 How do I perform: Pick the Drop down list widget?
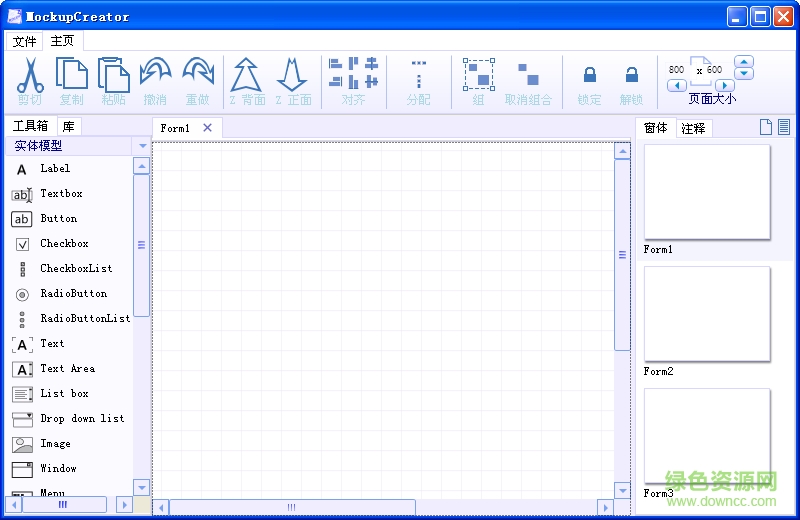[x=82, y=419]
